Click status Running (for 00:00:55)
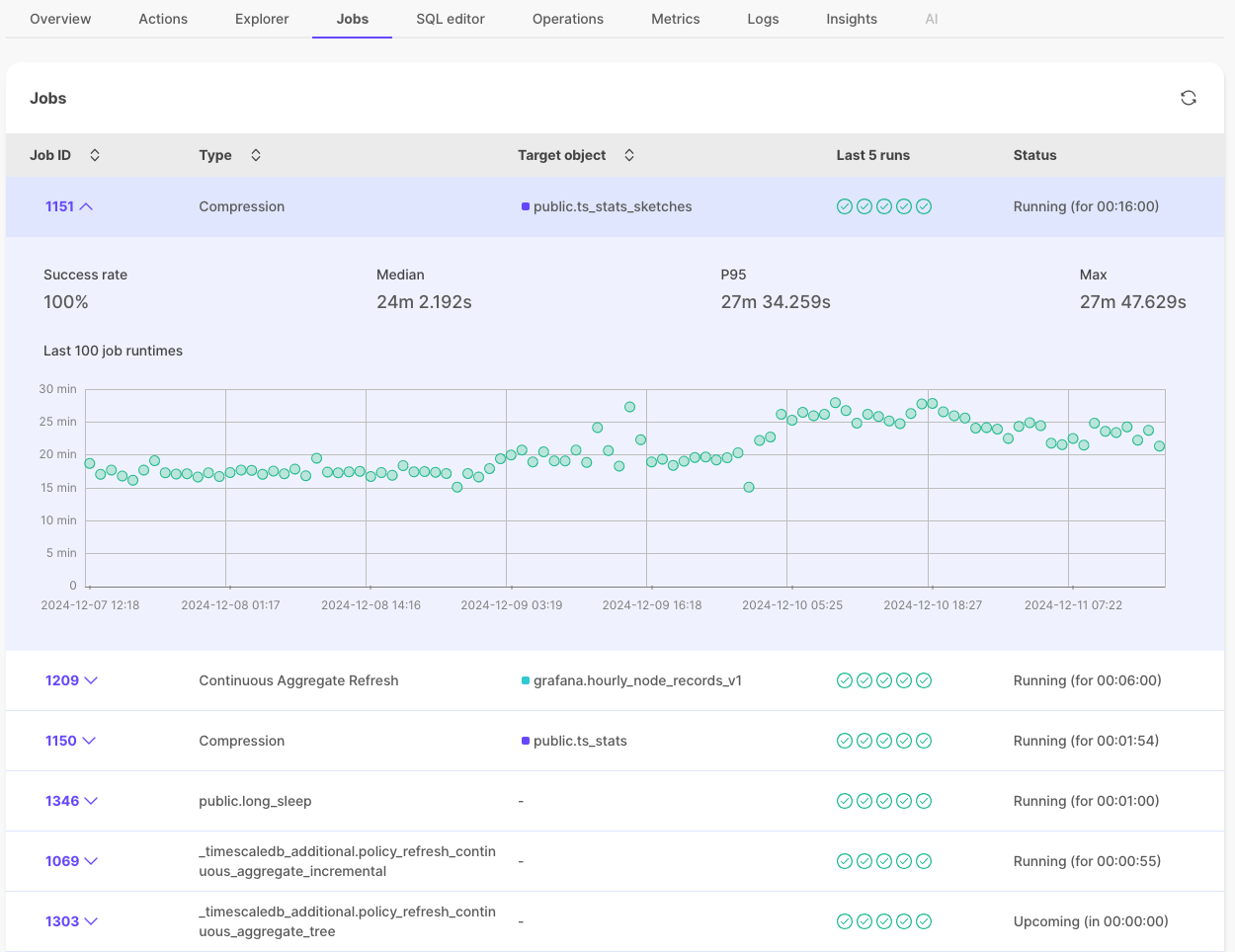The image size is (1235, 952). (x=1087, y=861)
